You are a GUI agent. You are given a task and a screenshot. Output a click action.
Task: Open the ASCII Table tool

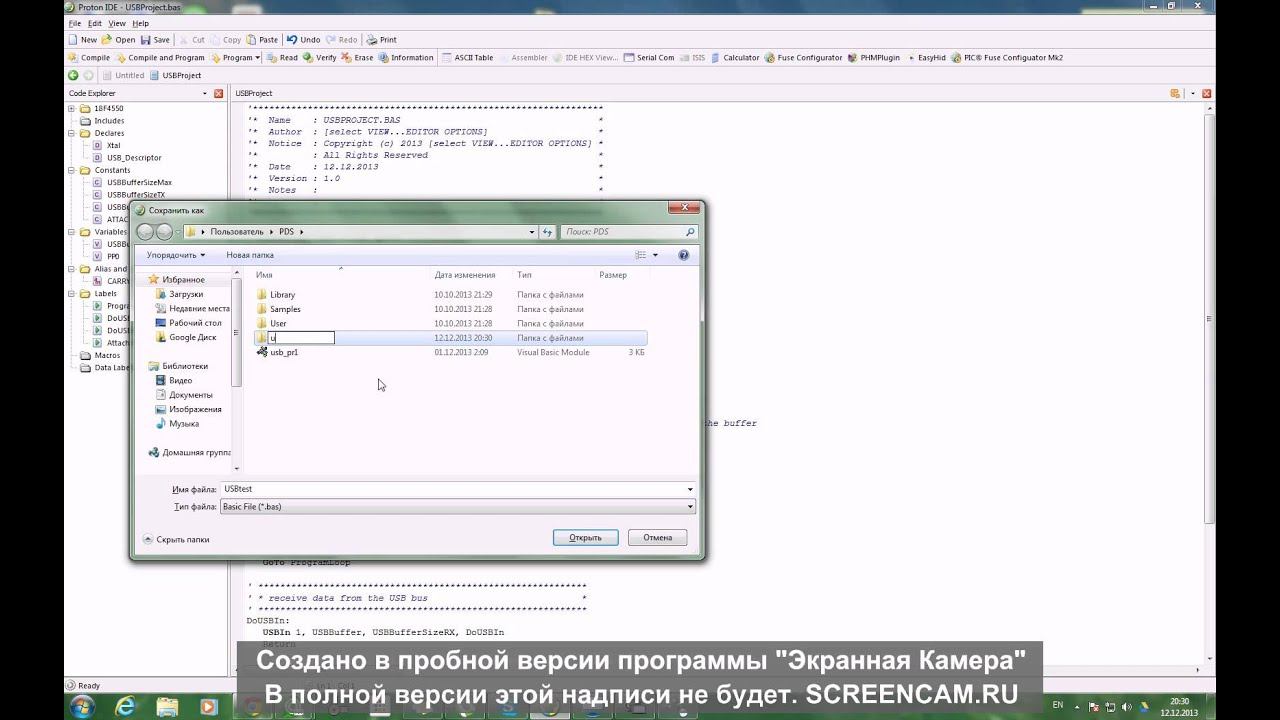(467, 58)
